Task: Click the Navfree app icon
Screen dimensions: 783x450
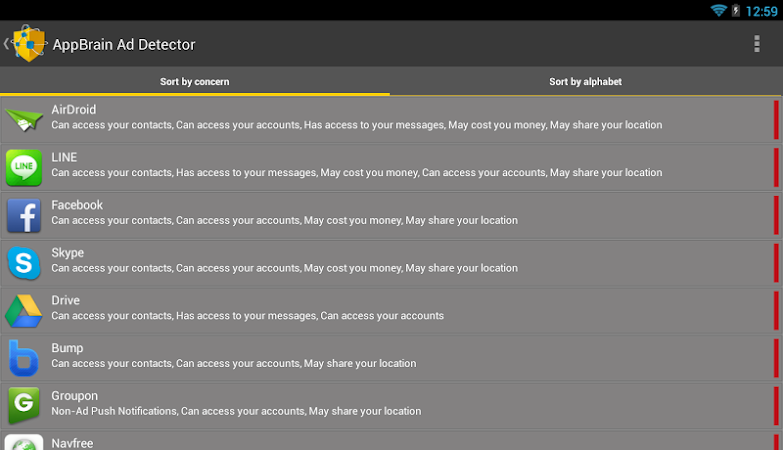Action: coord(24,442)
